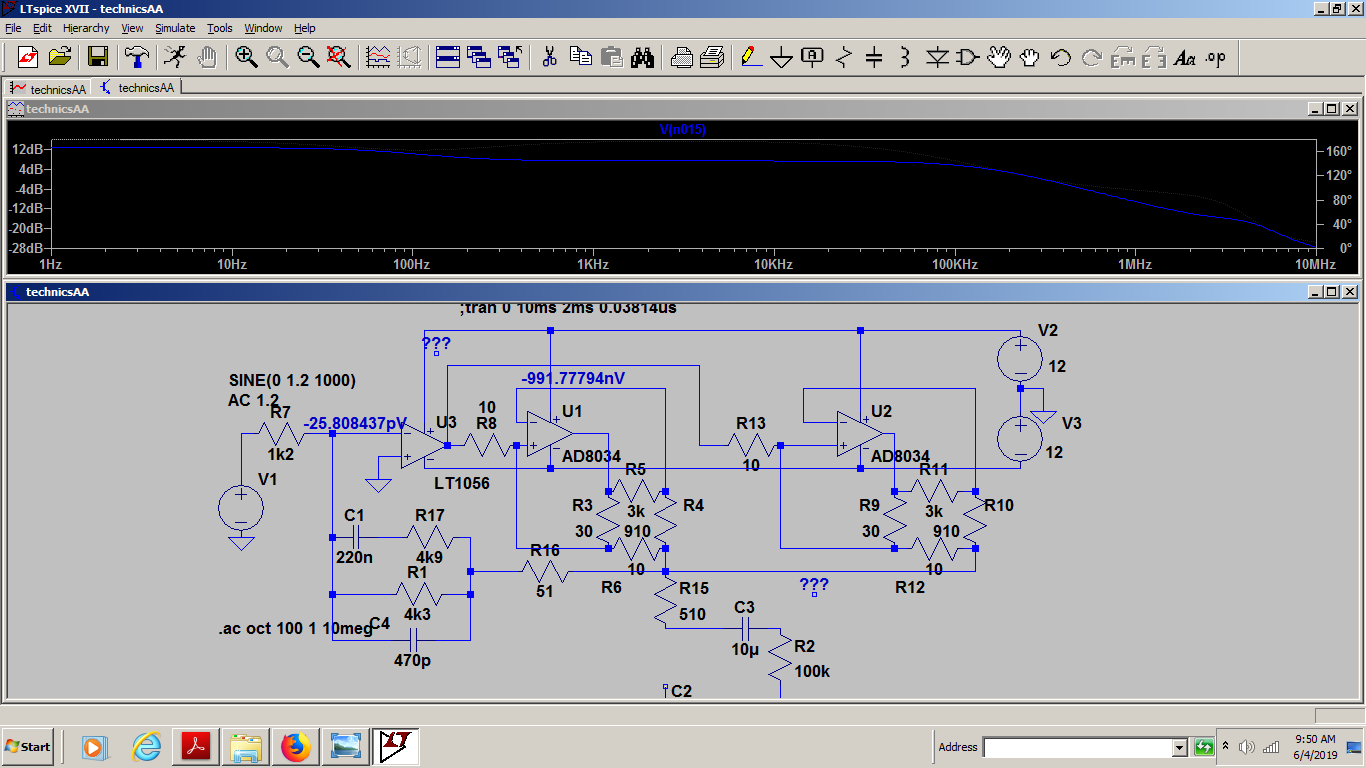Switch to the technicsAA schematic tab
The image size is (1366, 768).
(138, 88)
